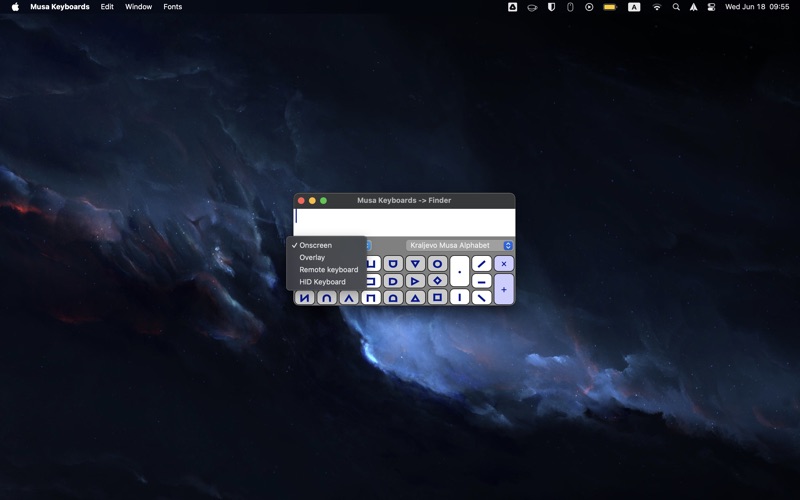Image resolution: width=800 pixels, height=500 pixels.
Task: Open the Fonts menu
Action: pos(172,7)
